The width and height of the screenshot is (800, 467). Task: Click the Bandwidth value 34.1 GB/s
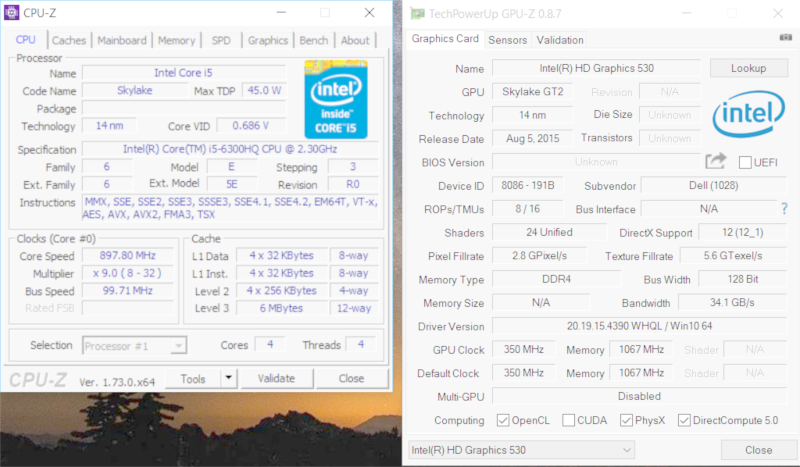click(x=732, y=303)
